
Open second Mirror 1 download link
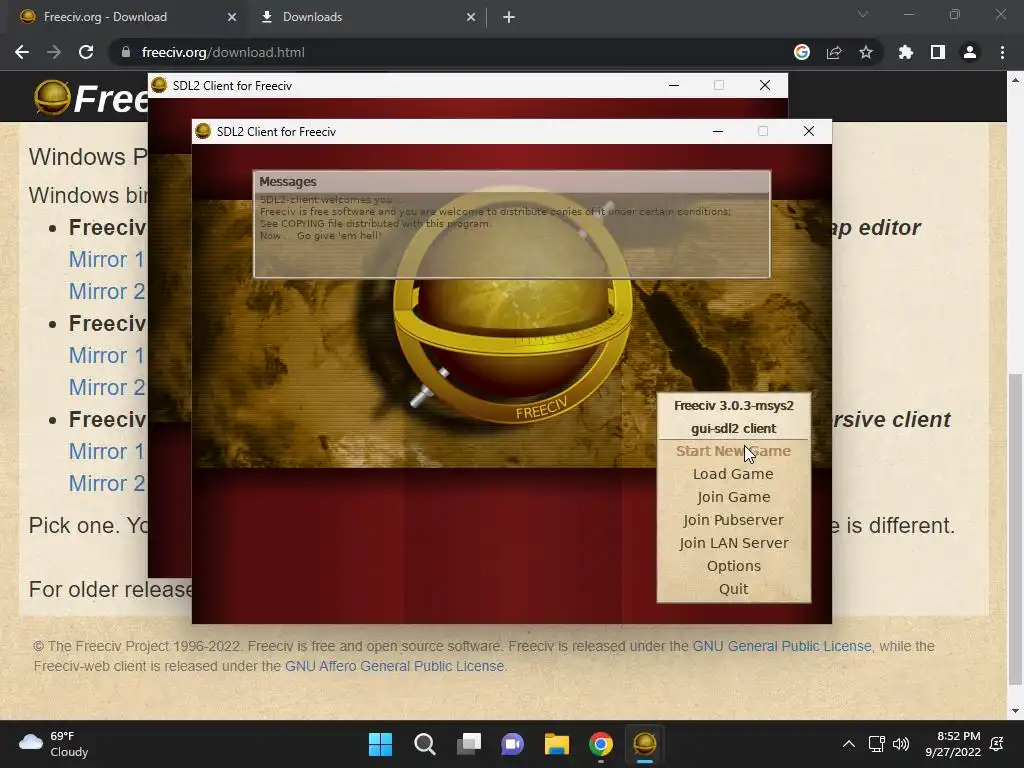[x=106, y=355]
